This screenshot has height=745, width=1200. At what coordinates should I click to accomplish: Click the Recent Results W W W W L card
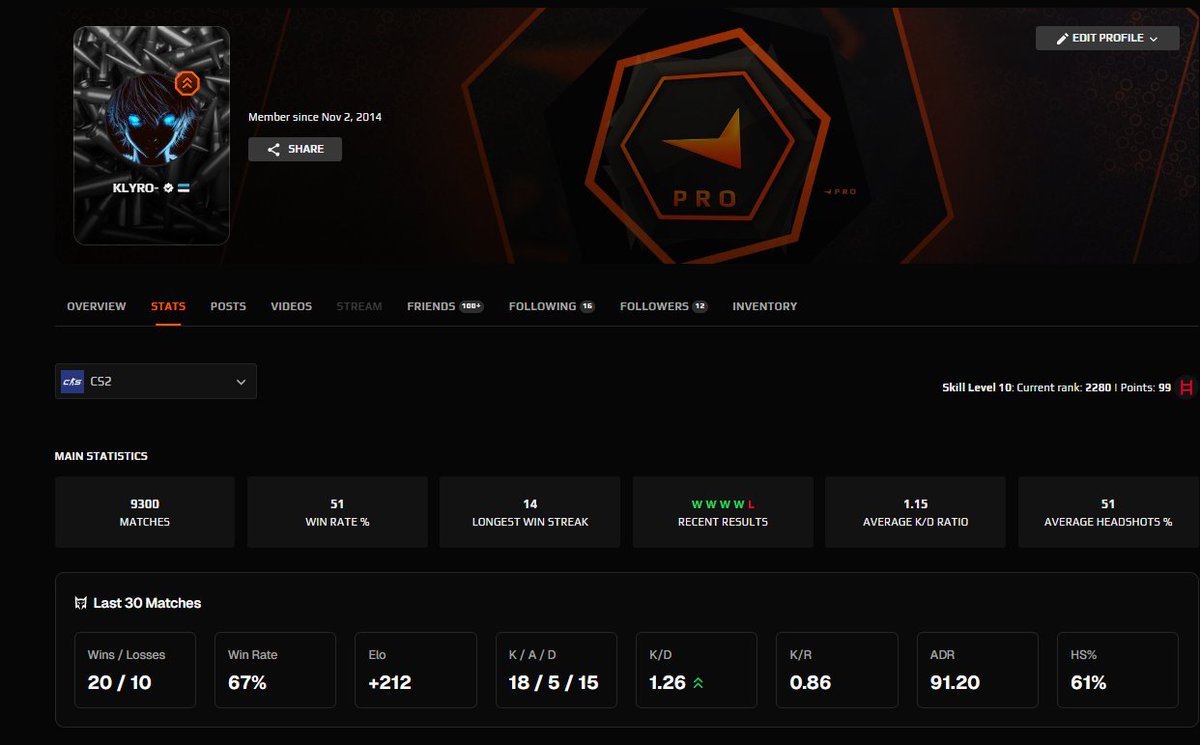(x=723, y=512)
